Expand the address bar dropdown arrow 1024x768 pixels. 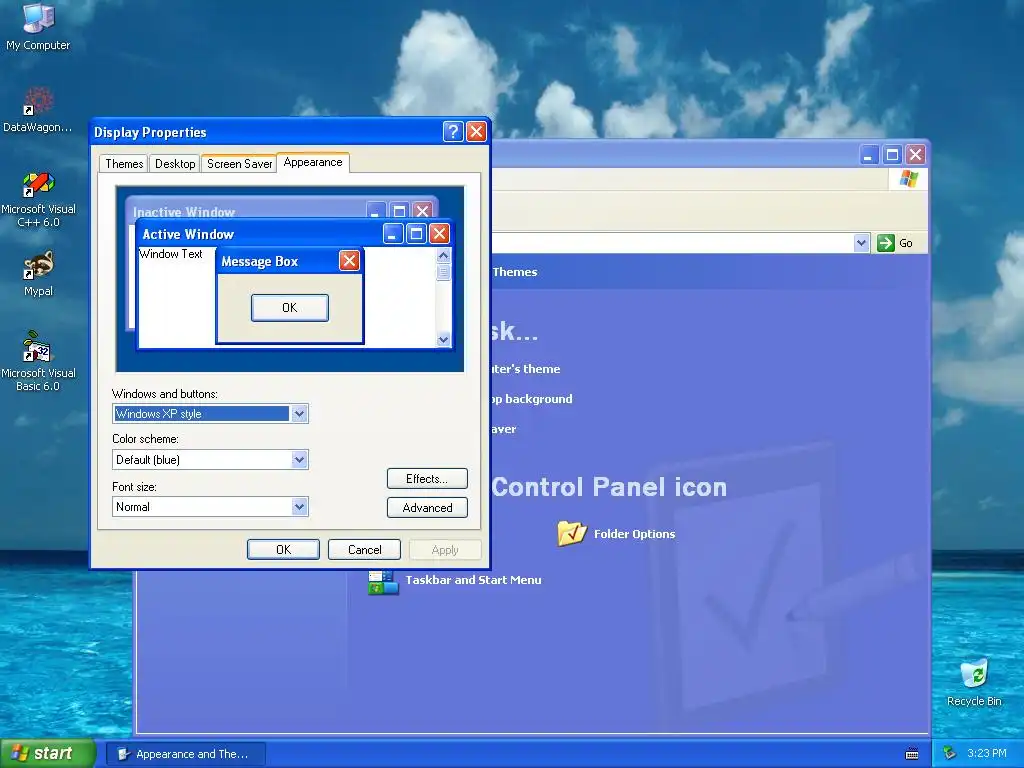pyautogui.click(x=861, y=243)
